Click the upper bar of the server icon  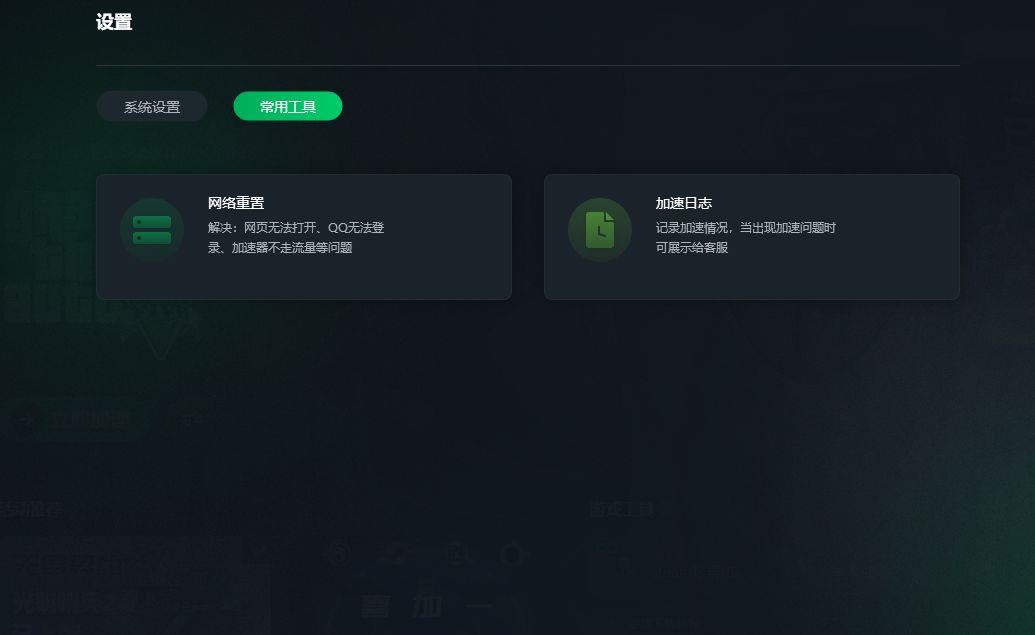152,222
